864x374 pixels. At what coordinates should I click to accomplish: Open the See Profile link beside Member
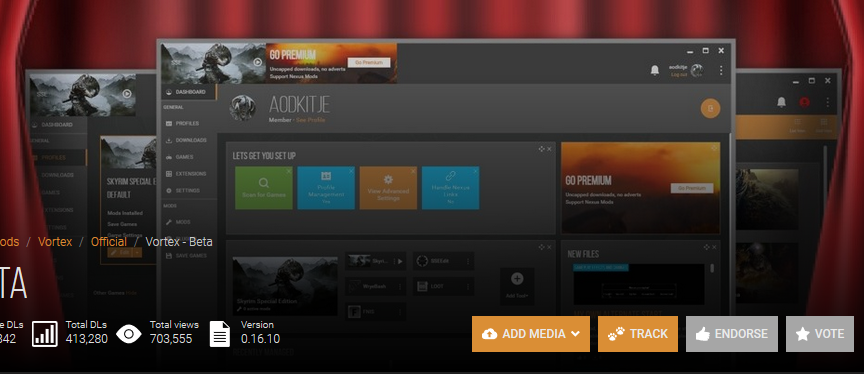(311, 120)
